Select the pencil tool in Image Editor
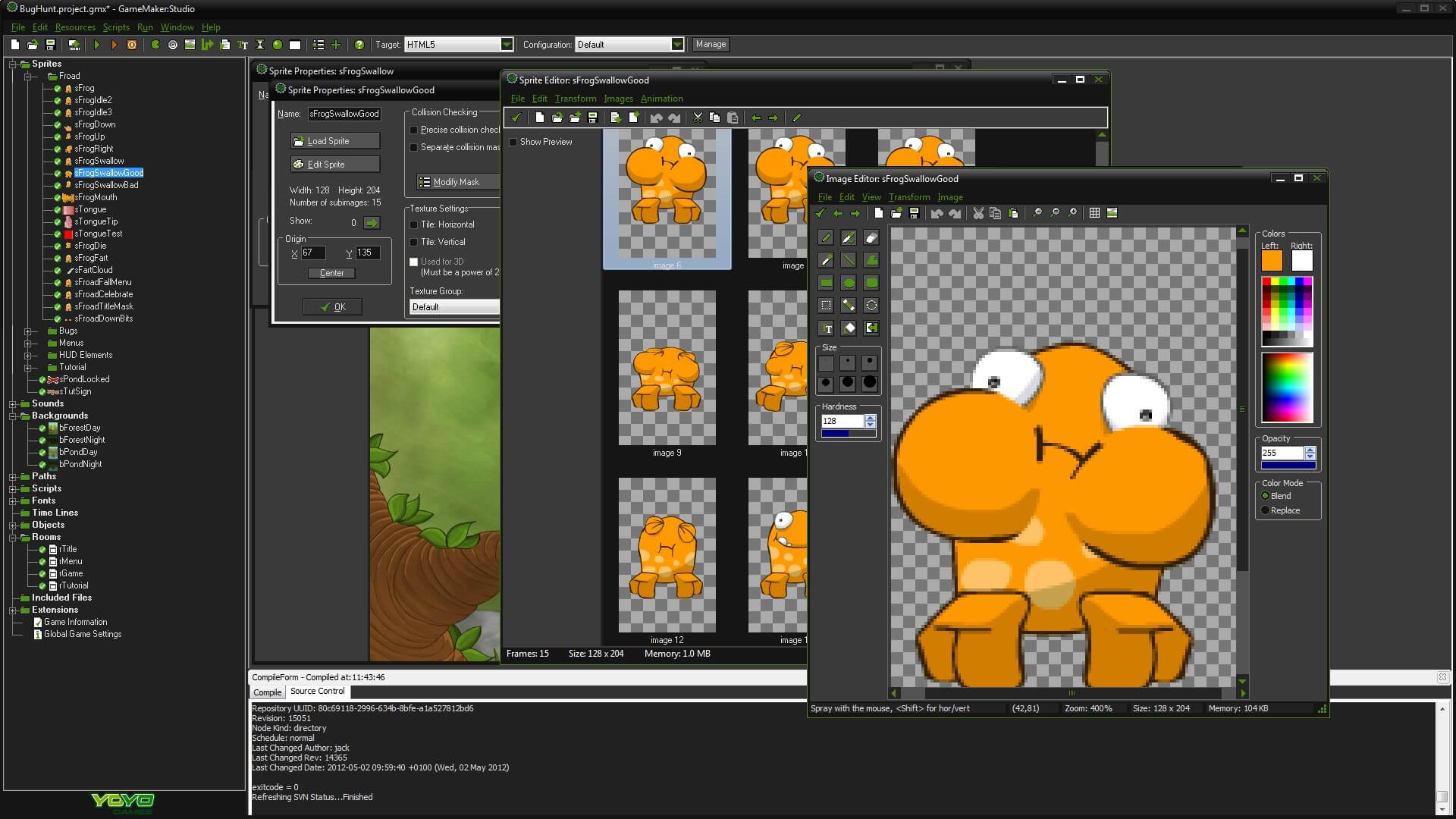The image size is (1456, 819). click(x=825, y=237)
